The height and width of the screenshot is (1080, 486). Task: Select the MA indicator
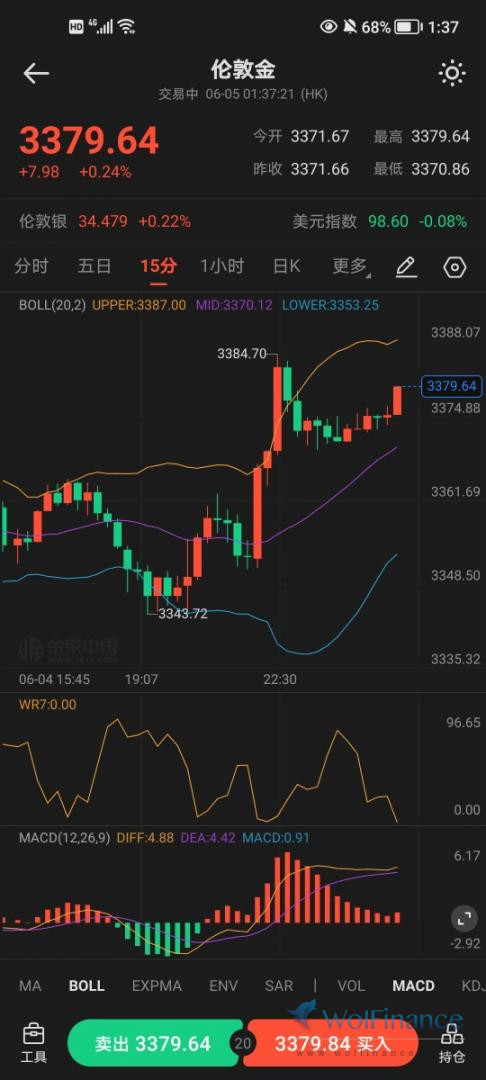30,986
